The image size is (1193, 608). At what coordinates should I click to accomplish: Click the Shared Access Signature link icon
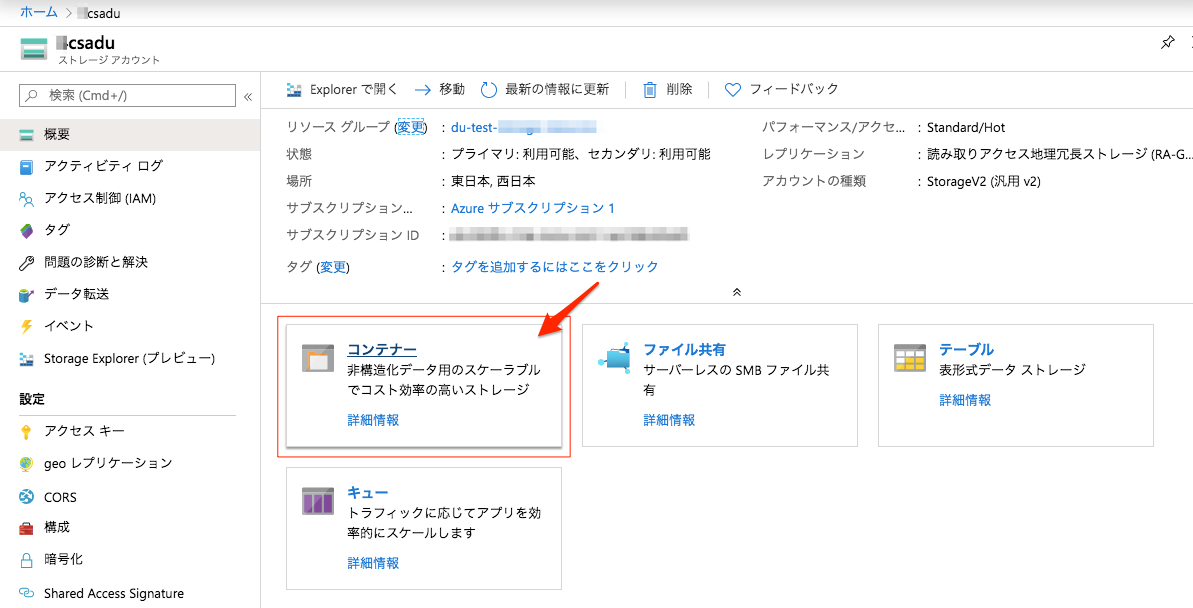[x=27, y=594]
